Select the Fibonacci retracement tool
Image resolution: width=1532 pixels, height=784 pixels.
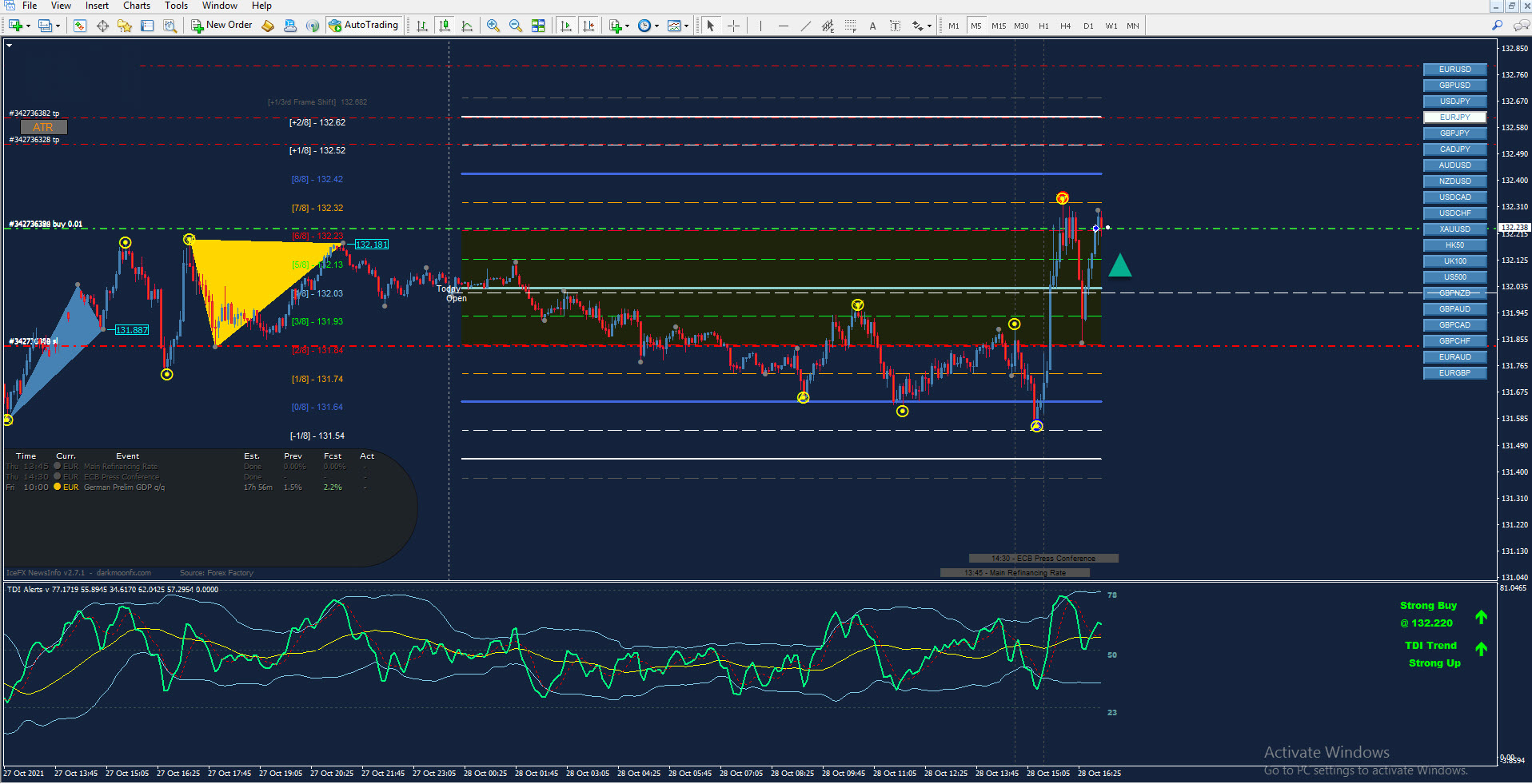coord(850,26)
